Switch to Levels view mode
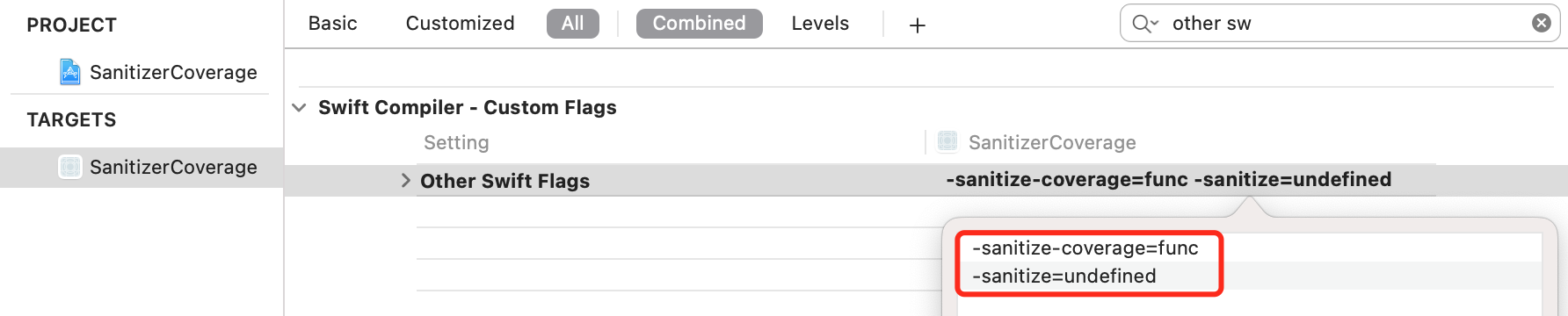1568x316 pixels. pyautogui.click(x=820, y=24)
